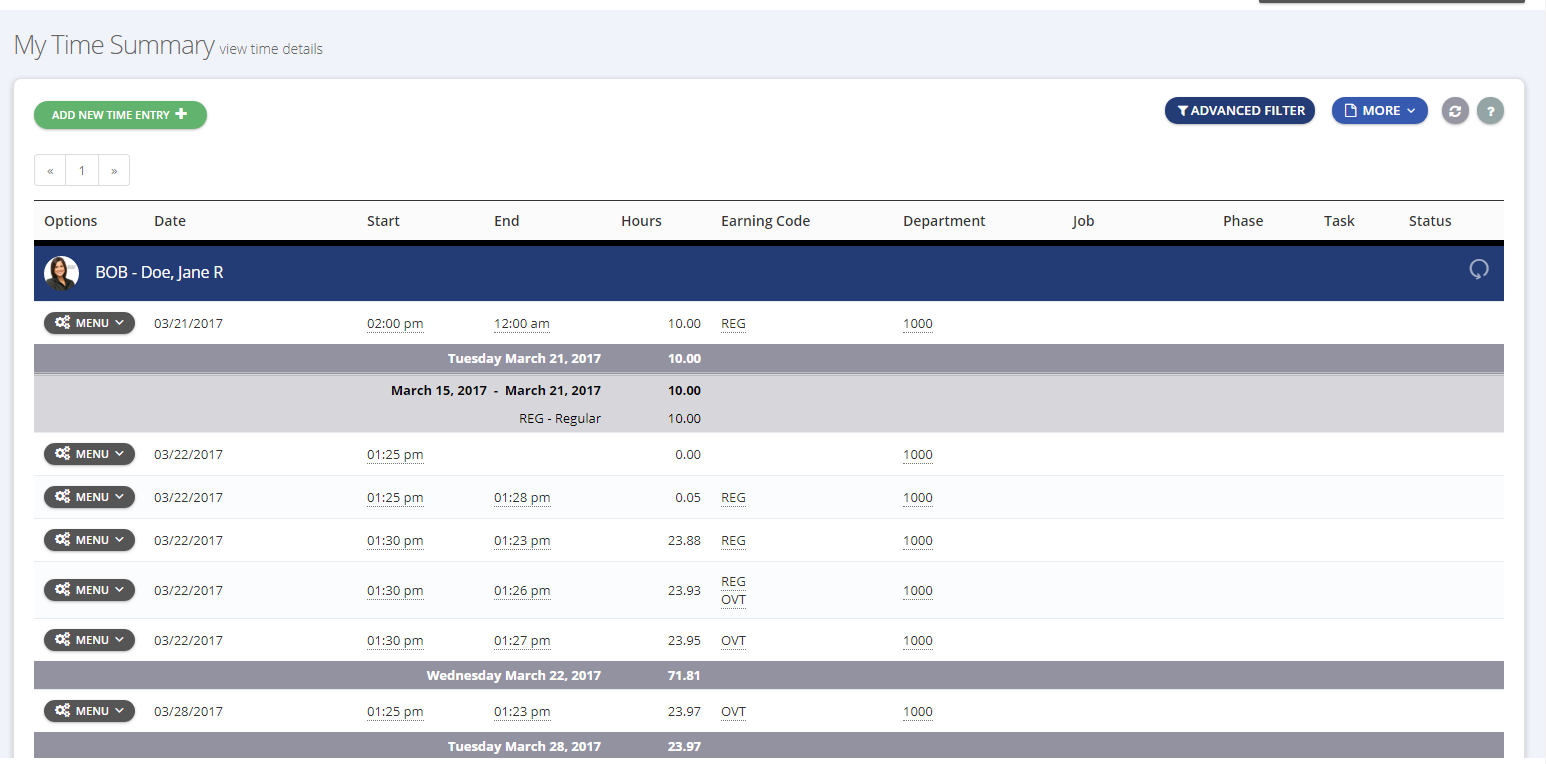Image resolution: width=1546 pixels, height=764 pixels.
Task: Click the previous page arrow in pagination
Action: click(50, 170)
